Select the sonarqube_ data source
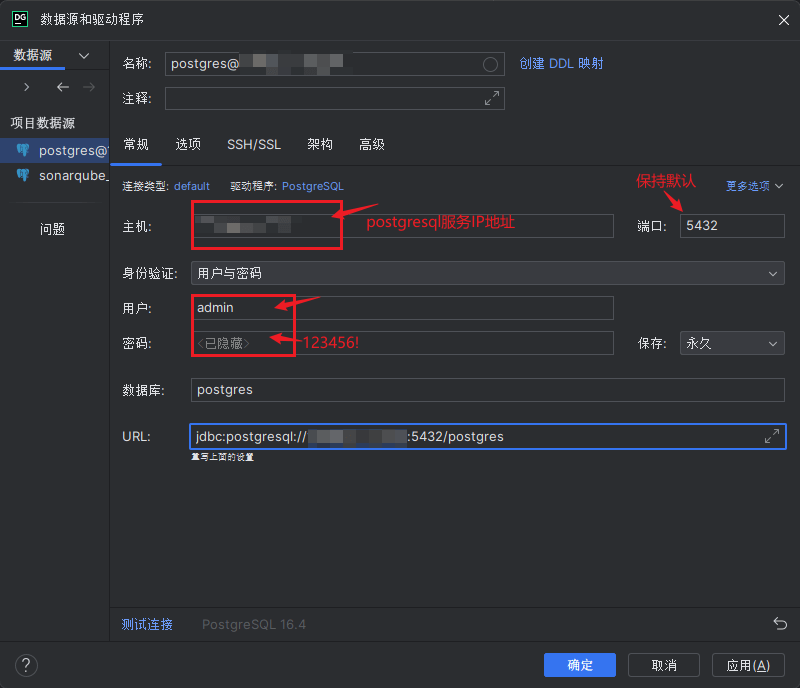The width and height of the screenshot is (800, 688). 55,176
